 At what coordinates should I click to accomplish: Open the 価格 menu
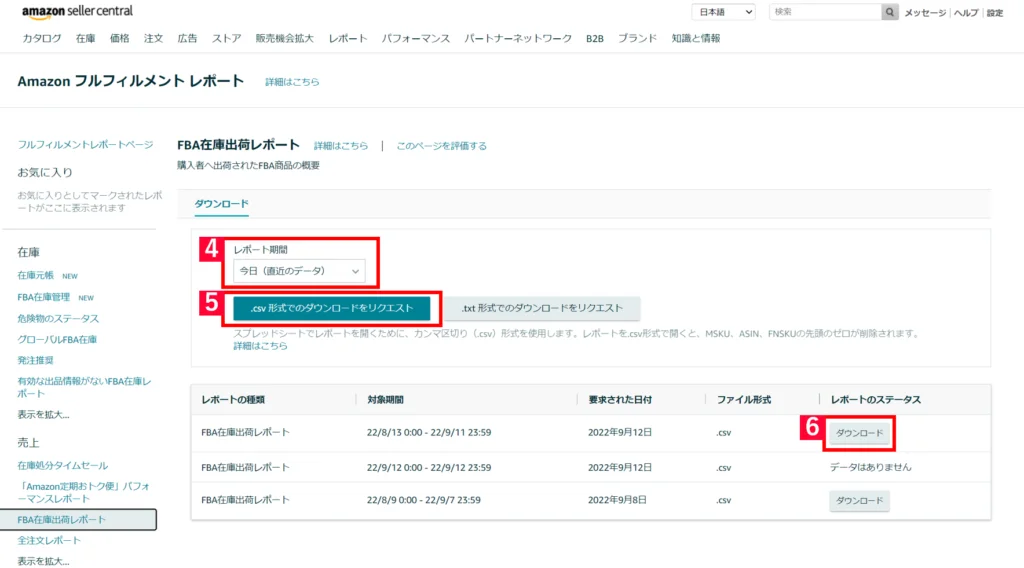point(120,39)
